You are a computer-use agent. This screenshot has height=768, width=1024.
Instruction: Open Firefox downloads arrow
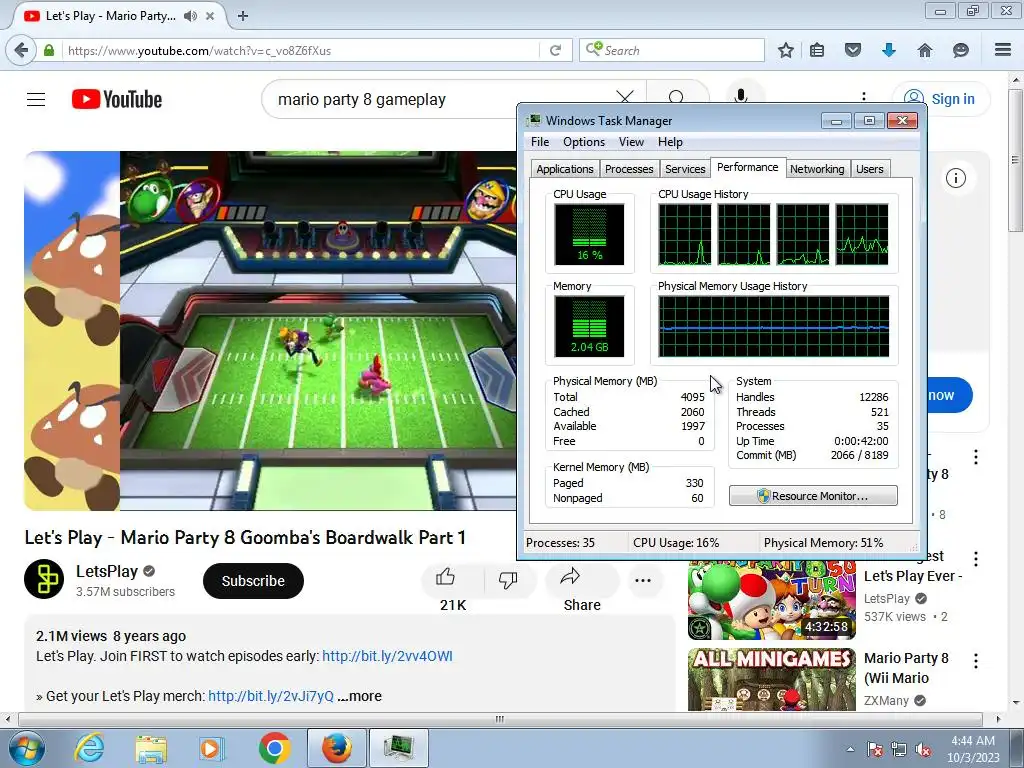(888, 50)
